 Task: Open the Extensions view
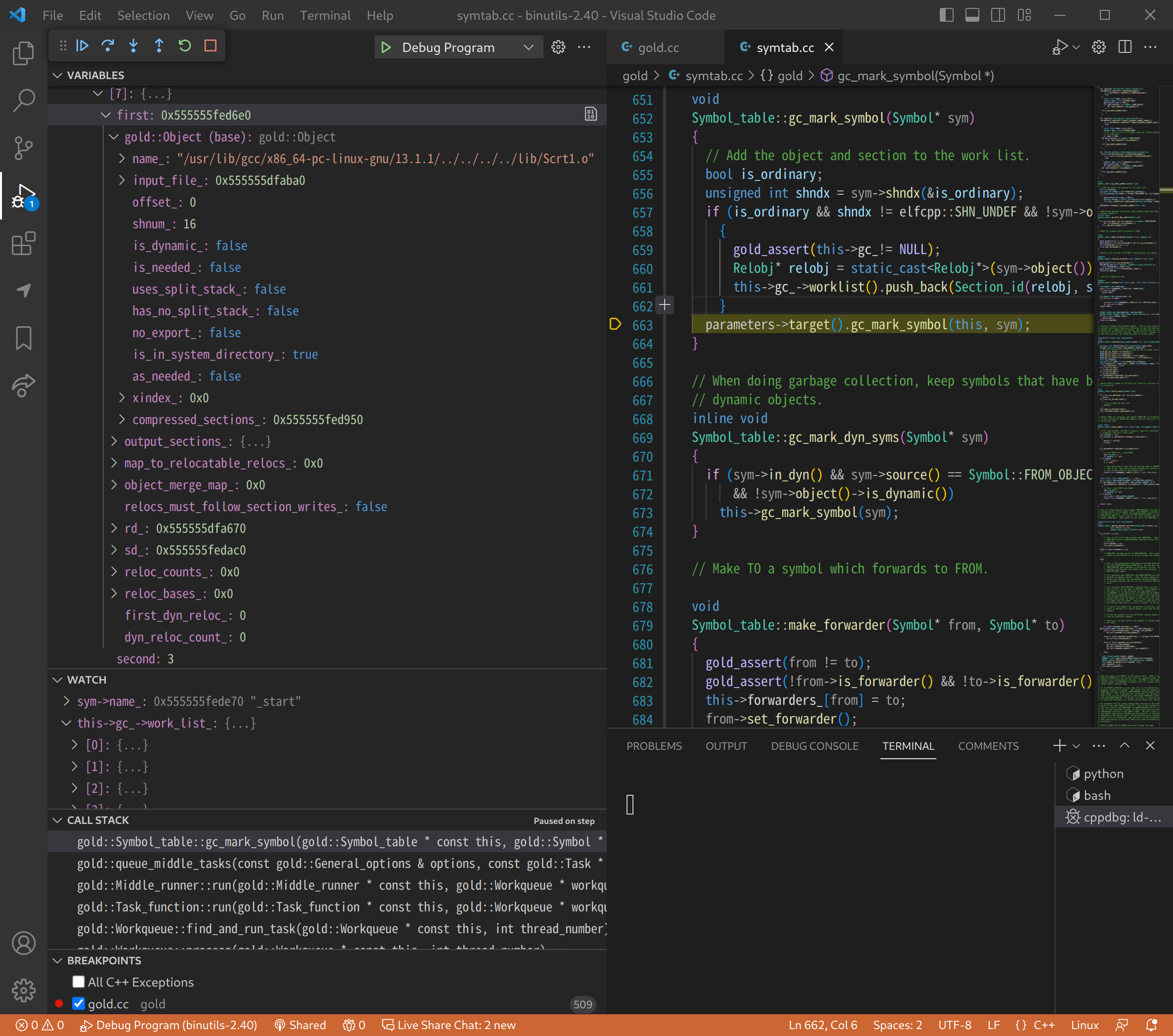click(x=24, y=243)
